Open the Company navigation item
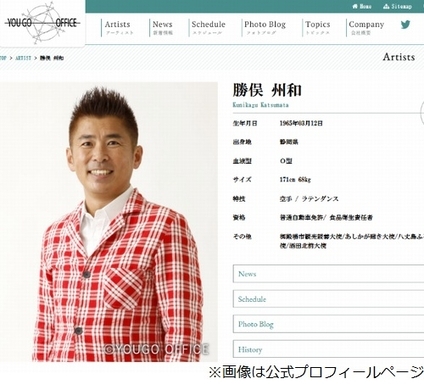Viewport: 424px width, 390px height. pyautogui.click(x=366, y=28)
